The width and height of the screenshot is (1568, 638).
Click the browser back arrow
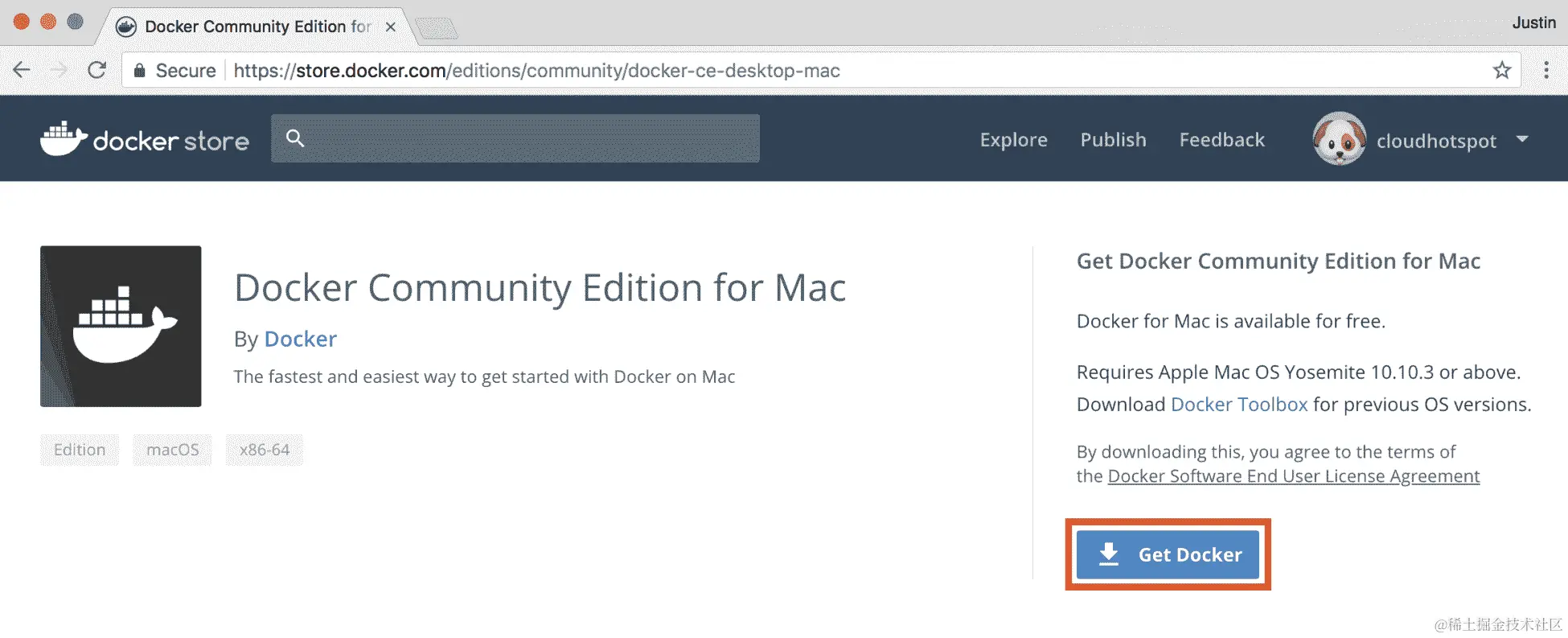pyautogui.click(x=22, y=70)
